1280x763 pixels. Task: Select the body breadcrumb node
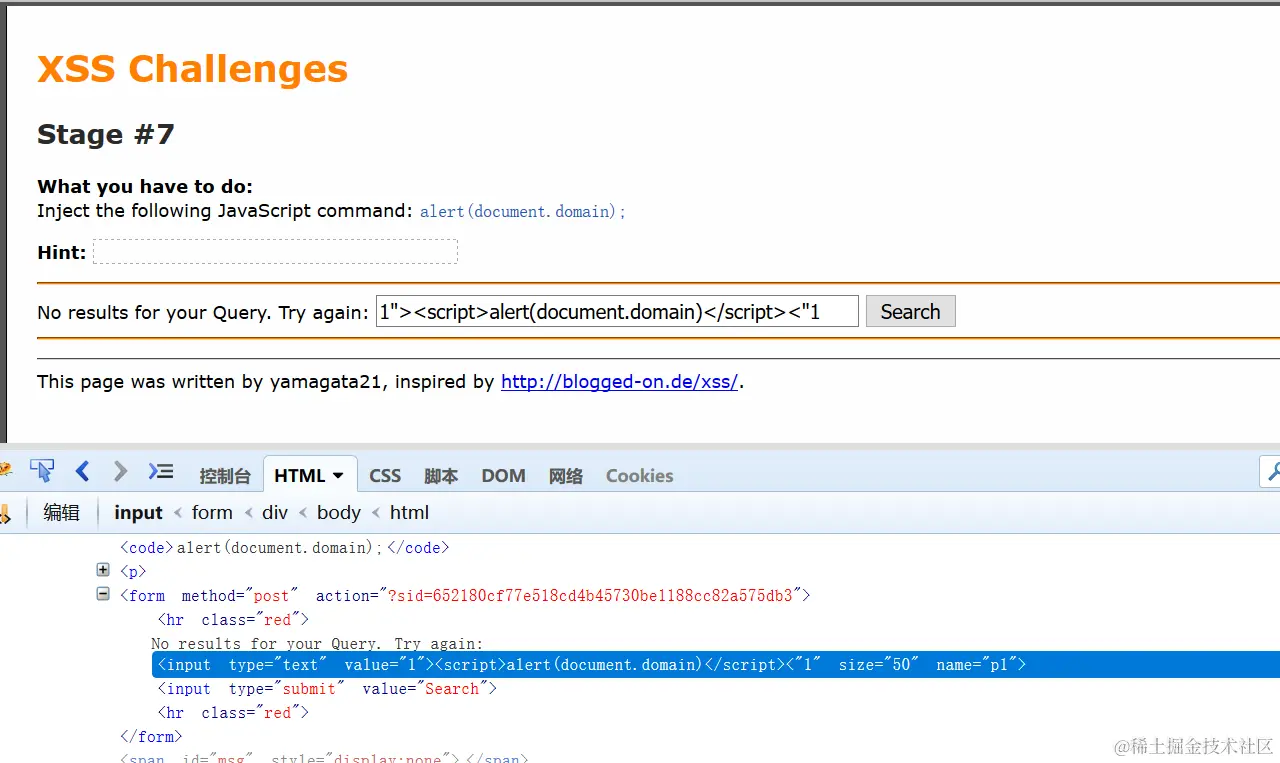click(x=339, y=512)
